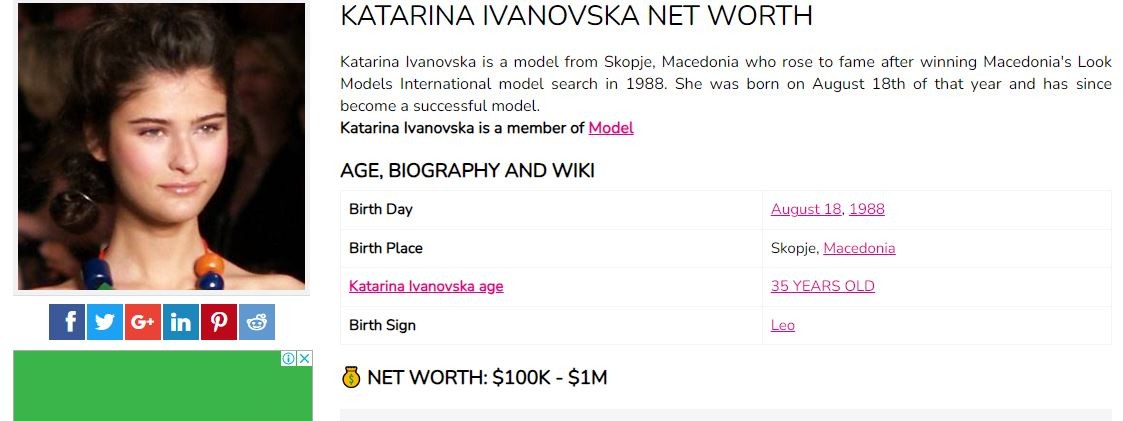Open the 1988 birth year link
Image resolution: width=1123 pixels, height=421 pixels.
(867, 209)
